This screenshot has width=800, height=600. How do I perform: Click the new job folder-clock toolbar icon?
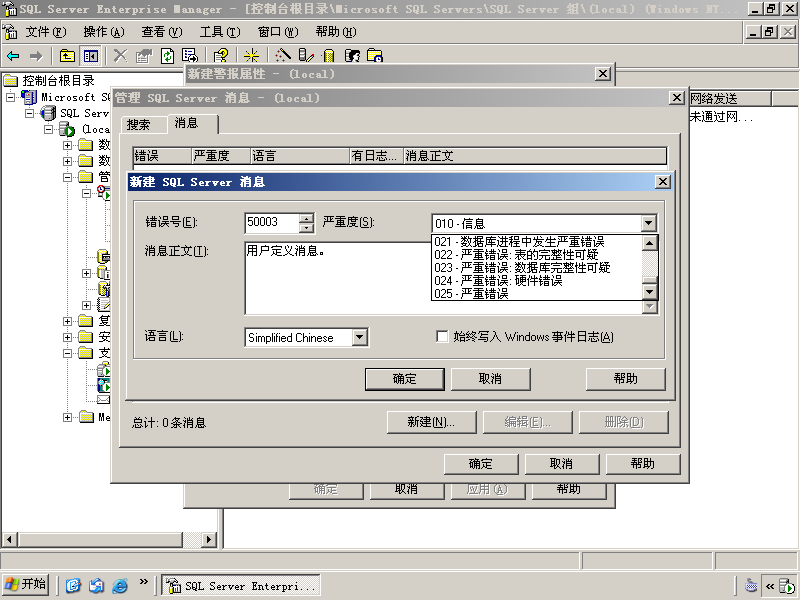(x=375, y=56)
